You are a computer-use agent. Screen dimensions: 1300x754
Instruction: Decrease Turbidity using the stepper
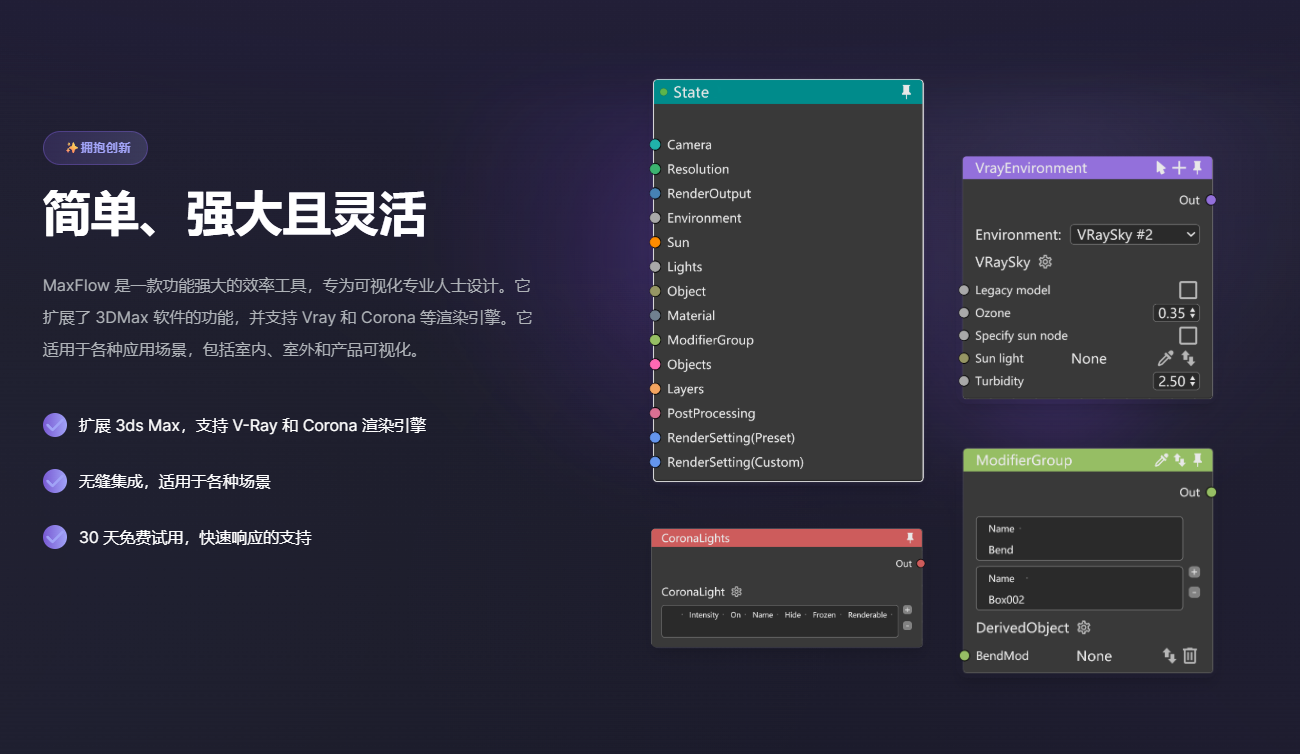pos(1191,384)
